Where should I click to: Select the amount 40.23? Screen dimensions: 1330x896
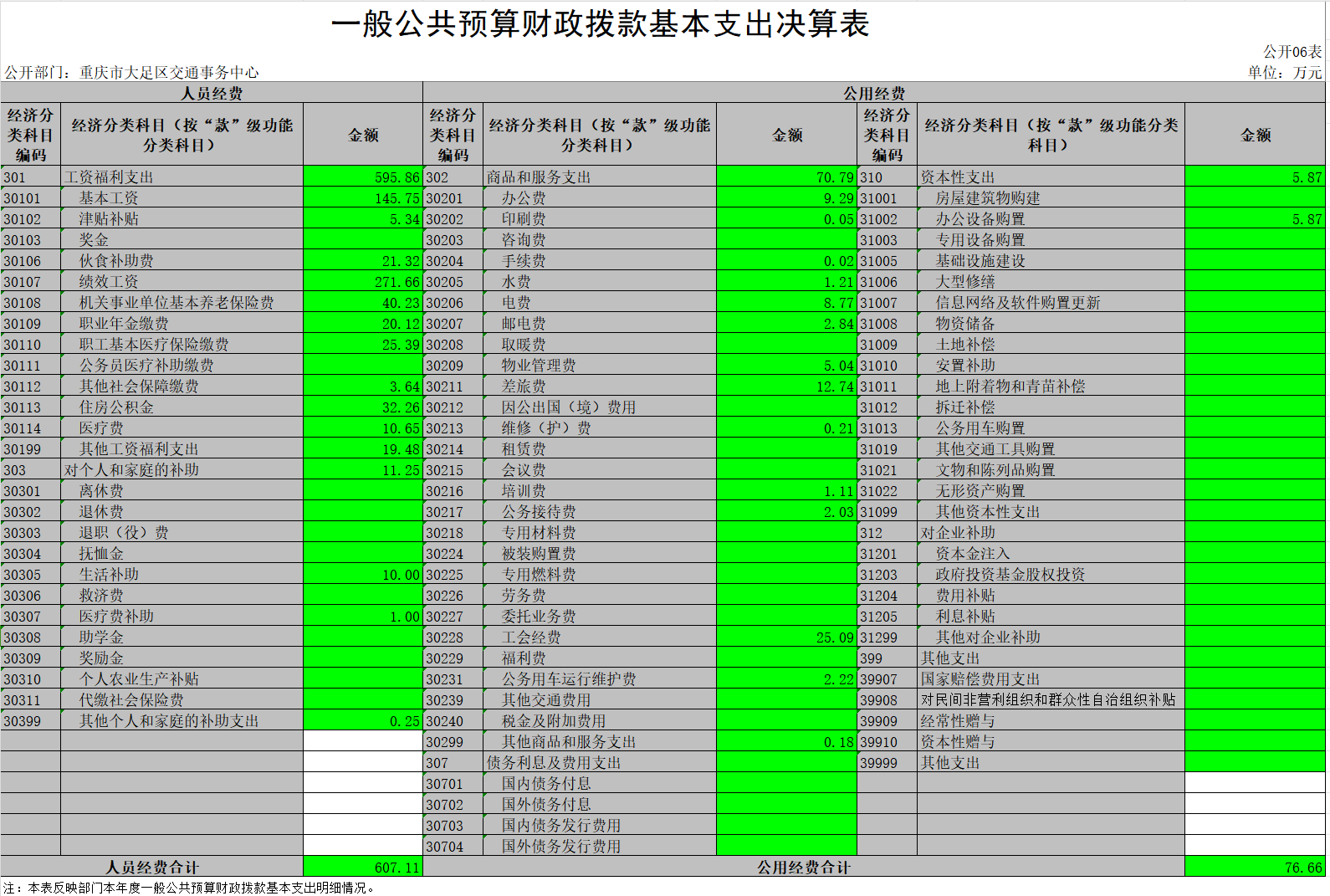point(363,302)
